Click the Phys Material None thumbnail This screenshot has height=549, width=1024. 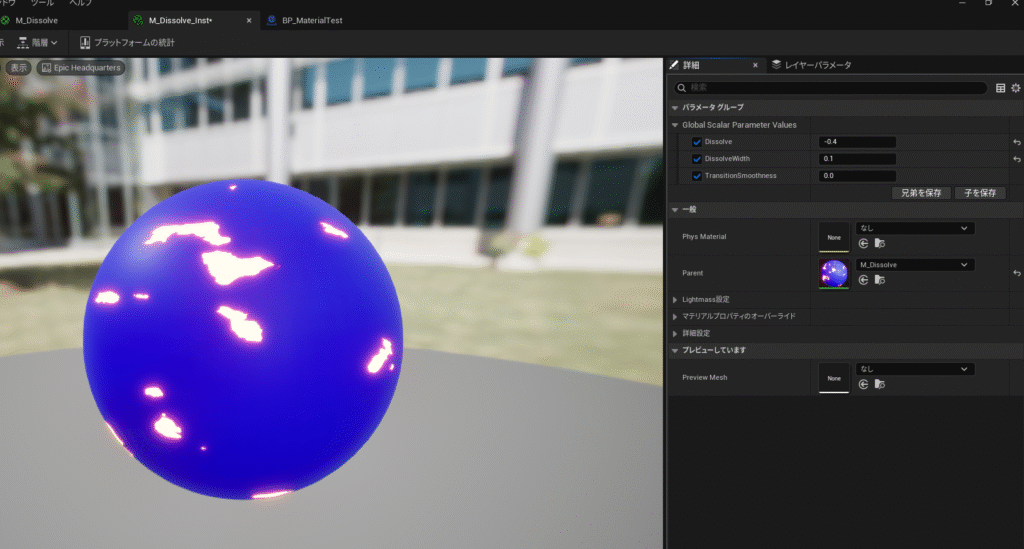tap(834, 237)
